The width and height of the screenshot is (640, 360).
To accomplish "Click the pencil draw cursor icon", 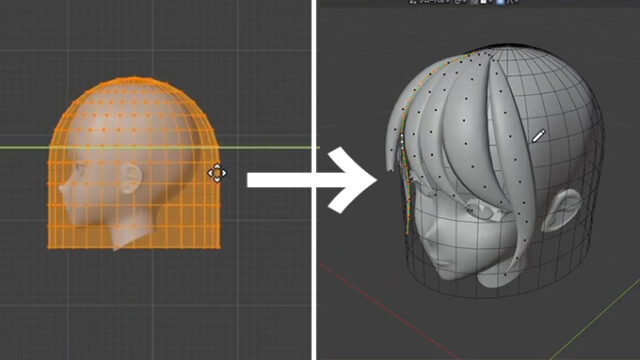I will [x=538, y=136].
